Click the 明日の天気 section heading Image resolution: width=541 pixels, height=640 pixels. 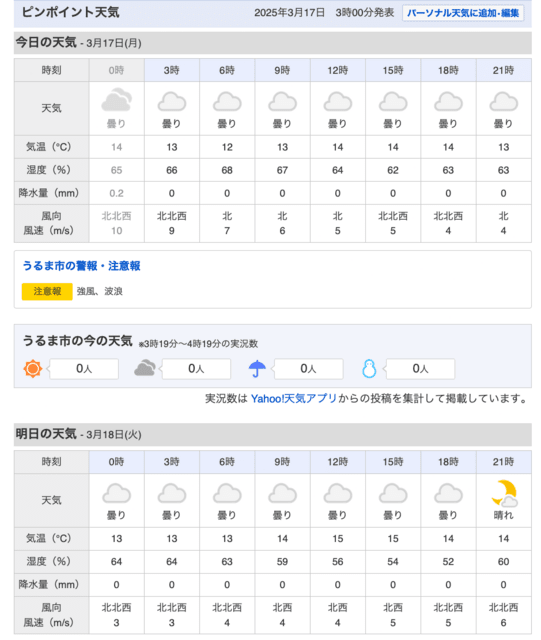46,434
